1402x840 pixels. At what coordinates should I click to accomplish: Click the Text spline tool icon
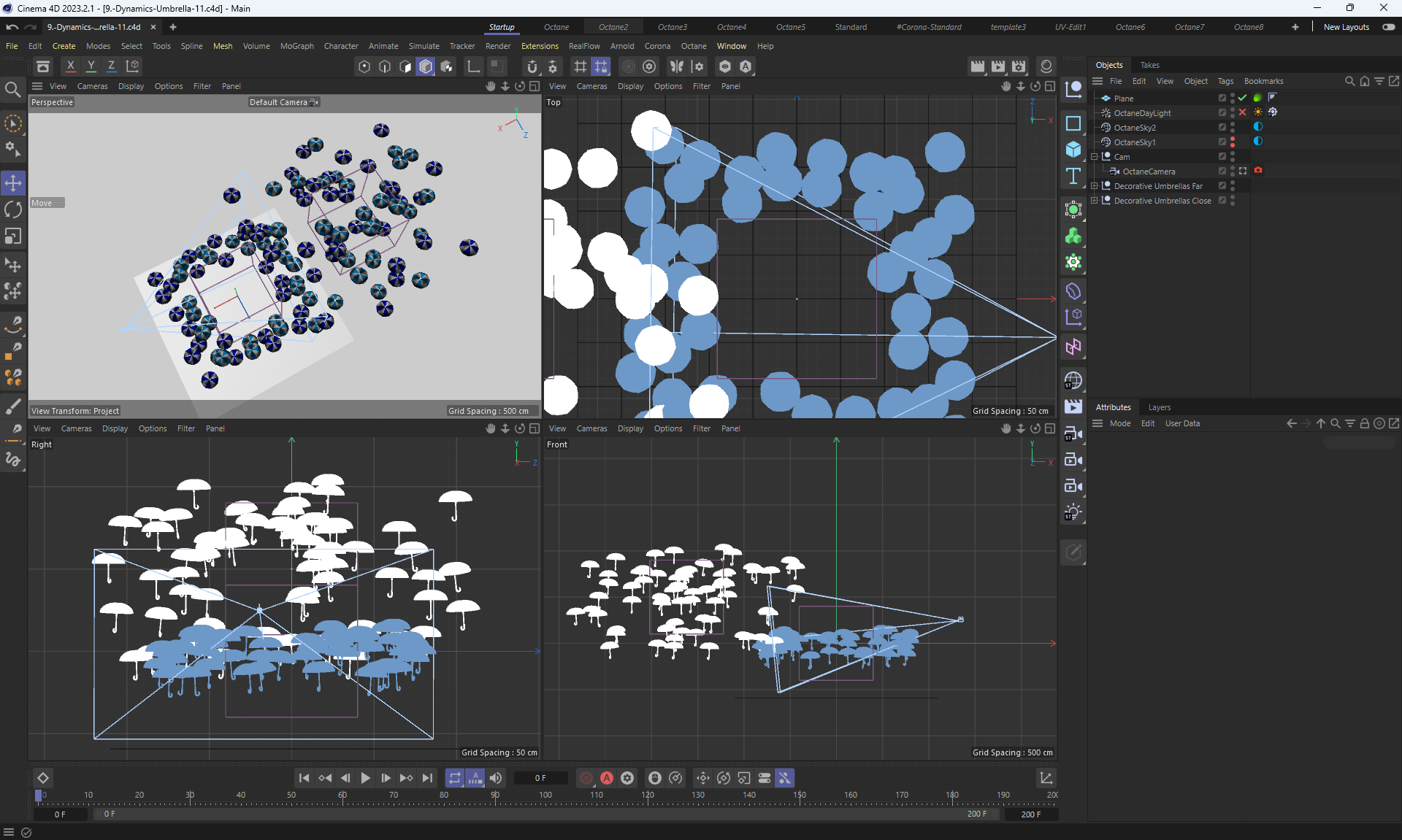tap(1073, 176)
